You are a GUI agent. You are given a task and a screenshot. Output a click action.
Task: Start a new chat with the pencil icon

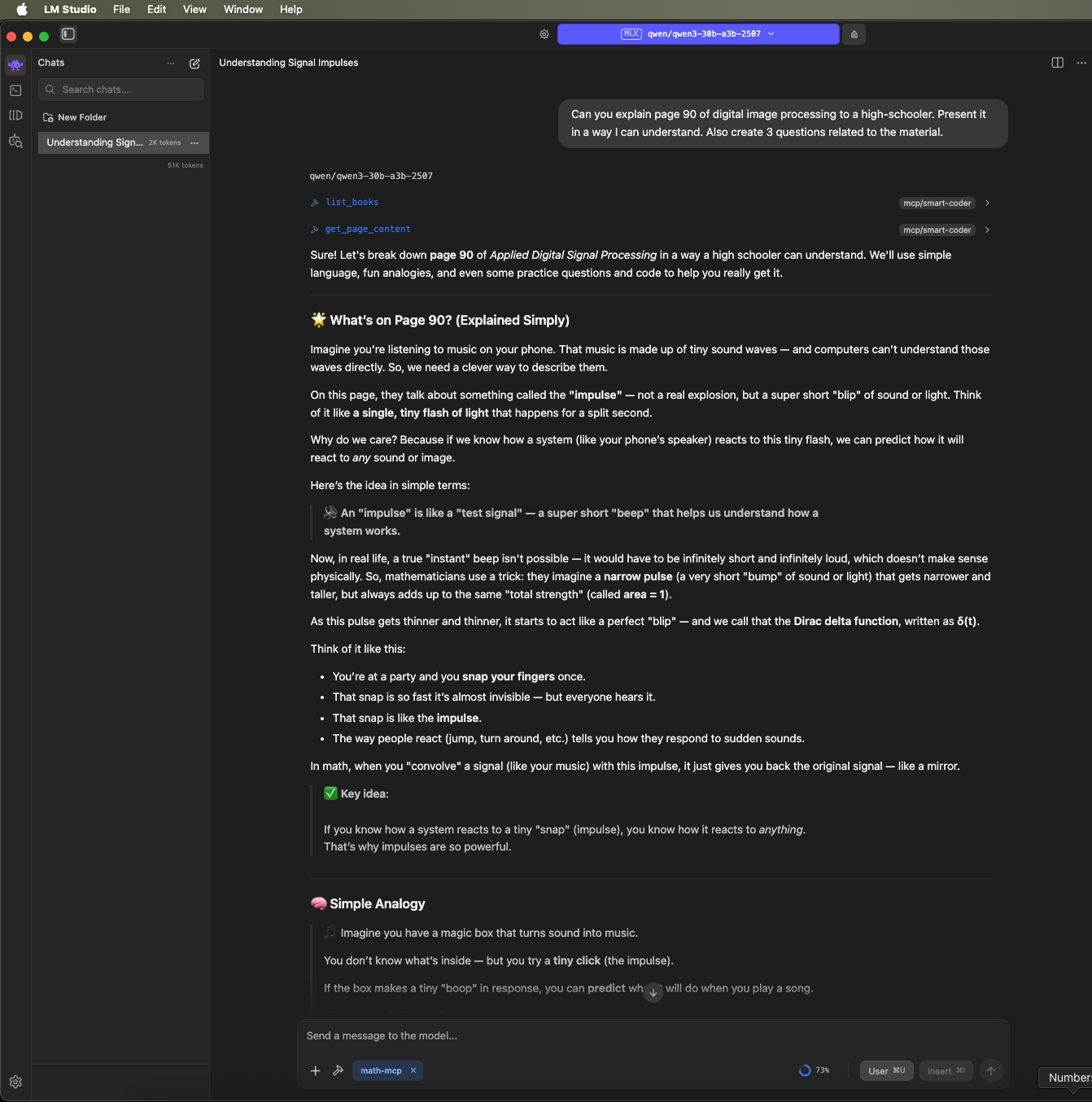coord(194,63)
